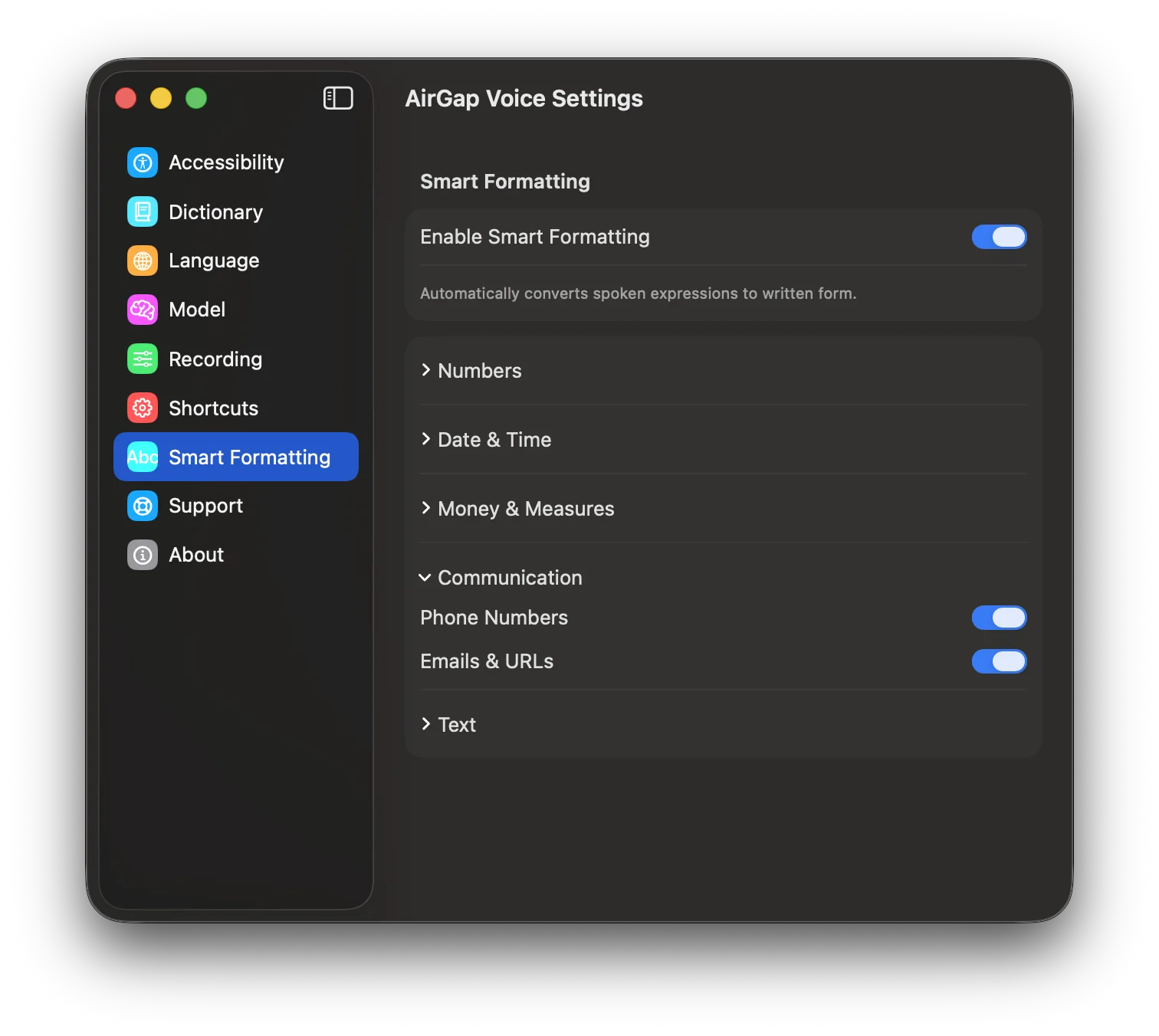Disable Enable Smart Formatting switch
The image size is (1159, 1036).
pyautogui.click(x=999, y=237)
